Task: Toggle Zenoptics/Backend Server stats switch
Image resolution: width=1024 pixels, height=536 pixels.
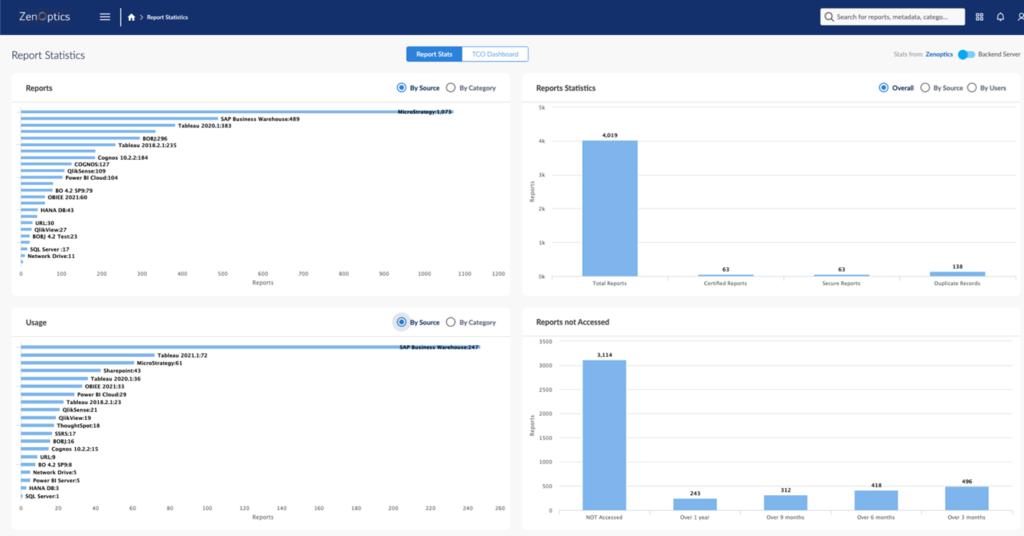Action: pyautogui.click(x=966, y=54)
